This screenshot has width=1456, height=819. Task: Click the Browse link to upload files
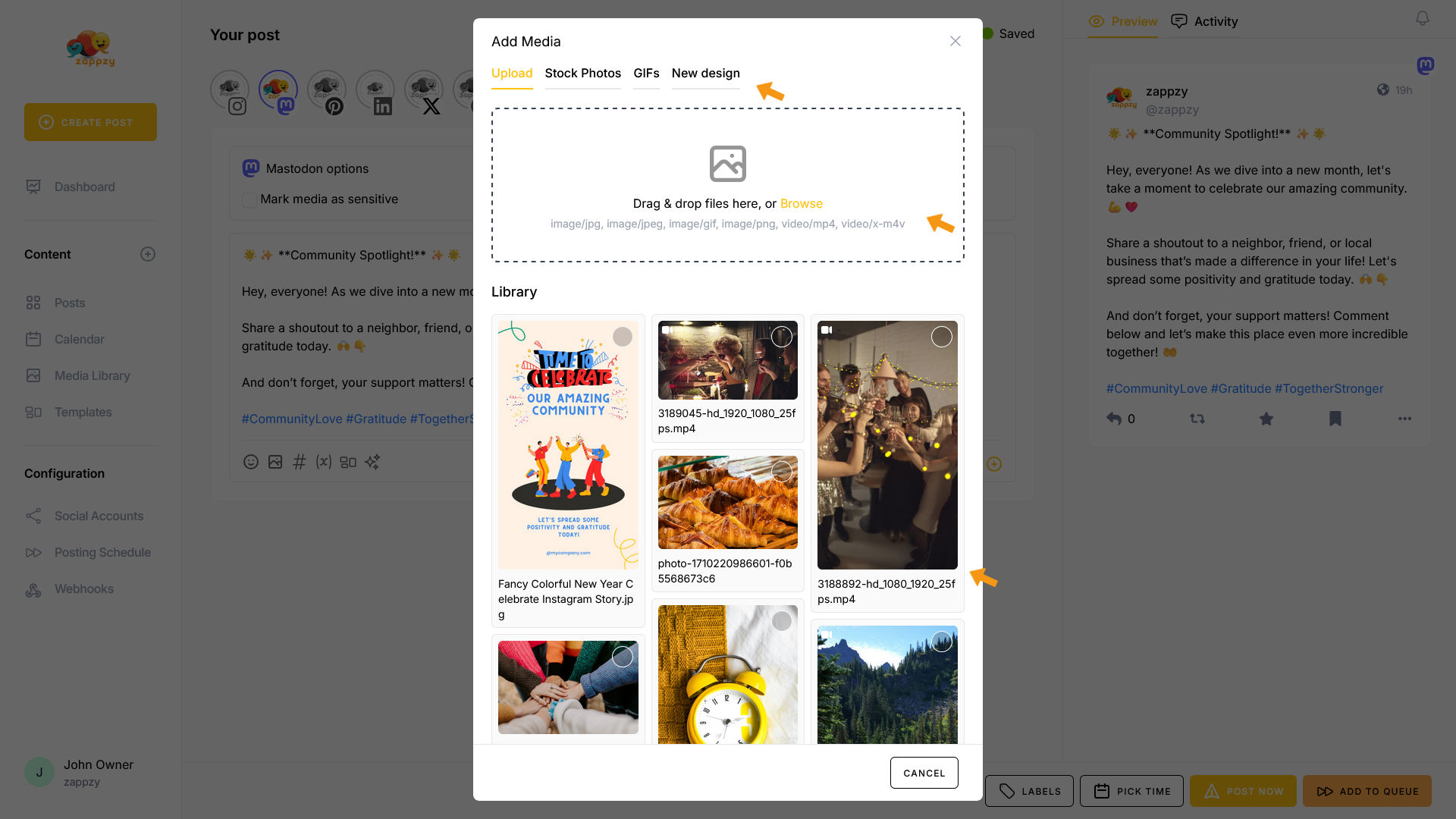pos(801,203)
